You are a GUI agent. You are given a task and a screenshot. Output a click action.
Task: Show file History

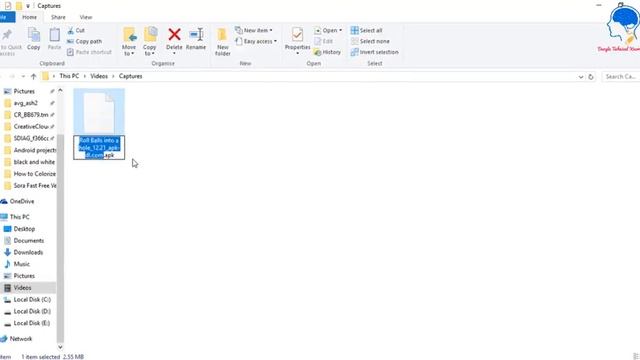click(x=327, y=52)
